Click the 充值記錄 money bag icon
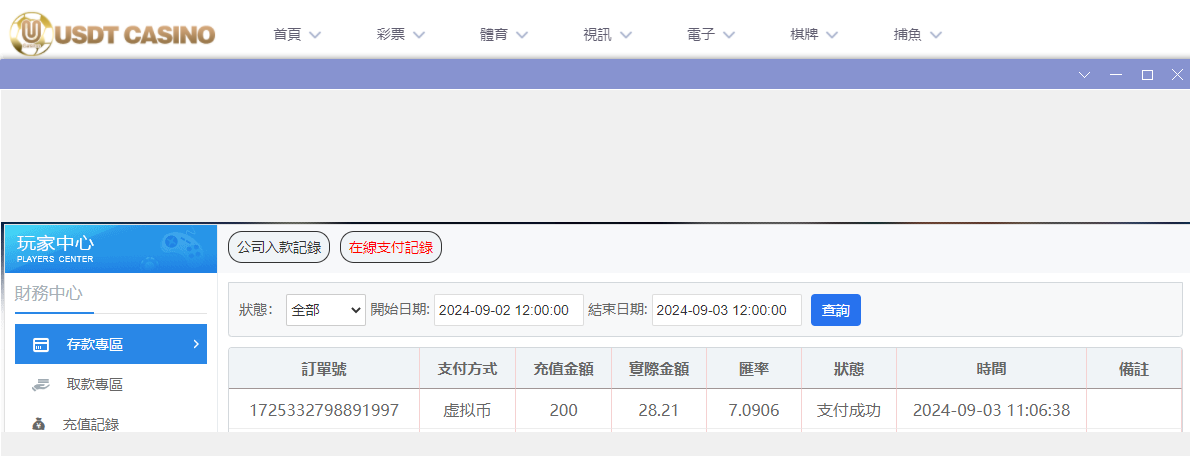 click(x=39, y=424)
